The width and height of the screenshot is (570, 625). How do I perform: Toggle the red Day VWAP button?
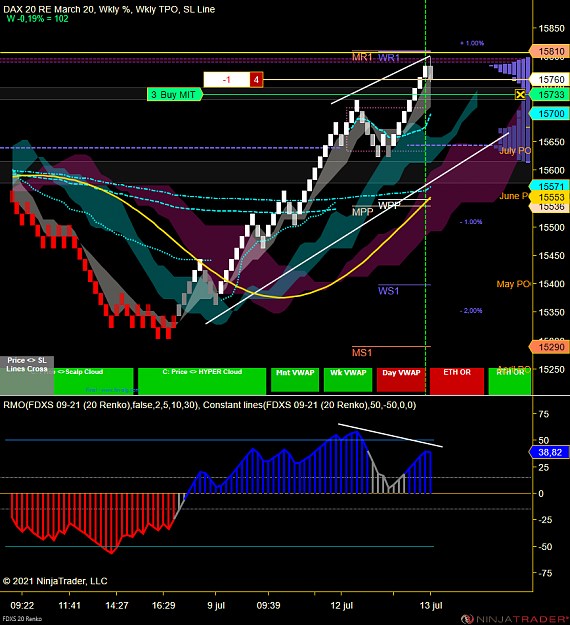pos(401,380)
